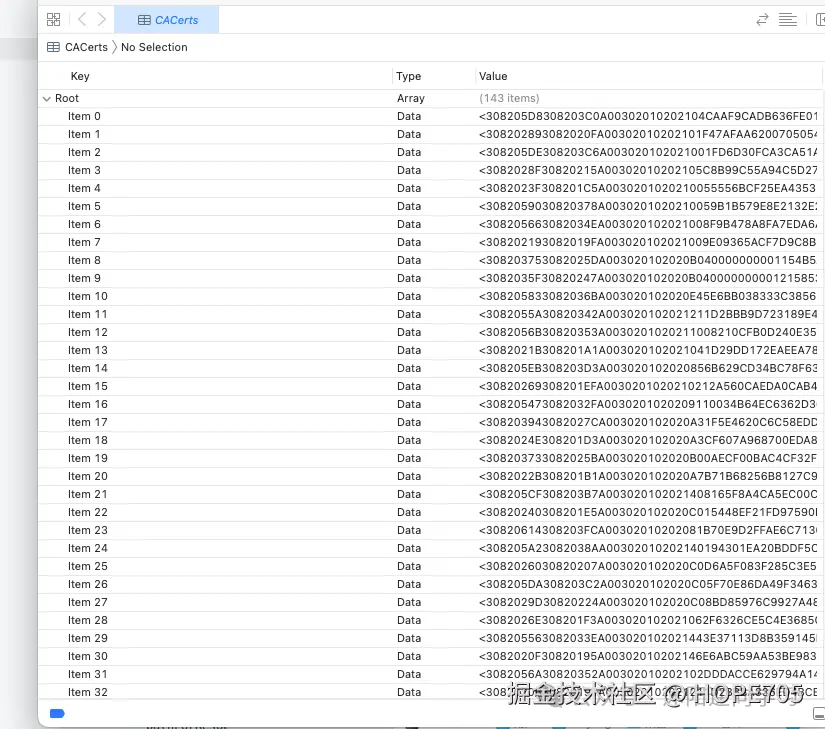Select the Item 19 row

tap(430, 458)
